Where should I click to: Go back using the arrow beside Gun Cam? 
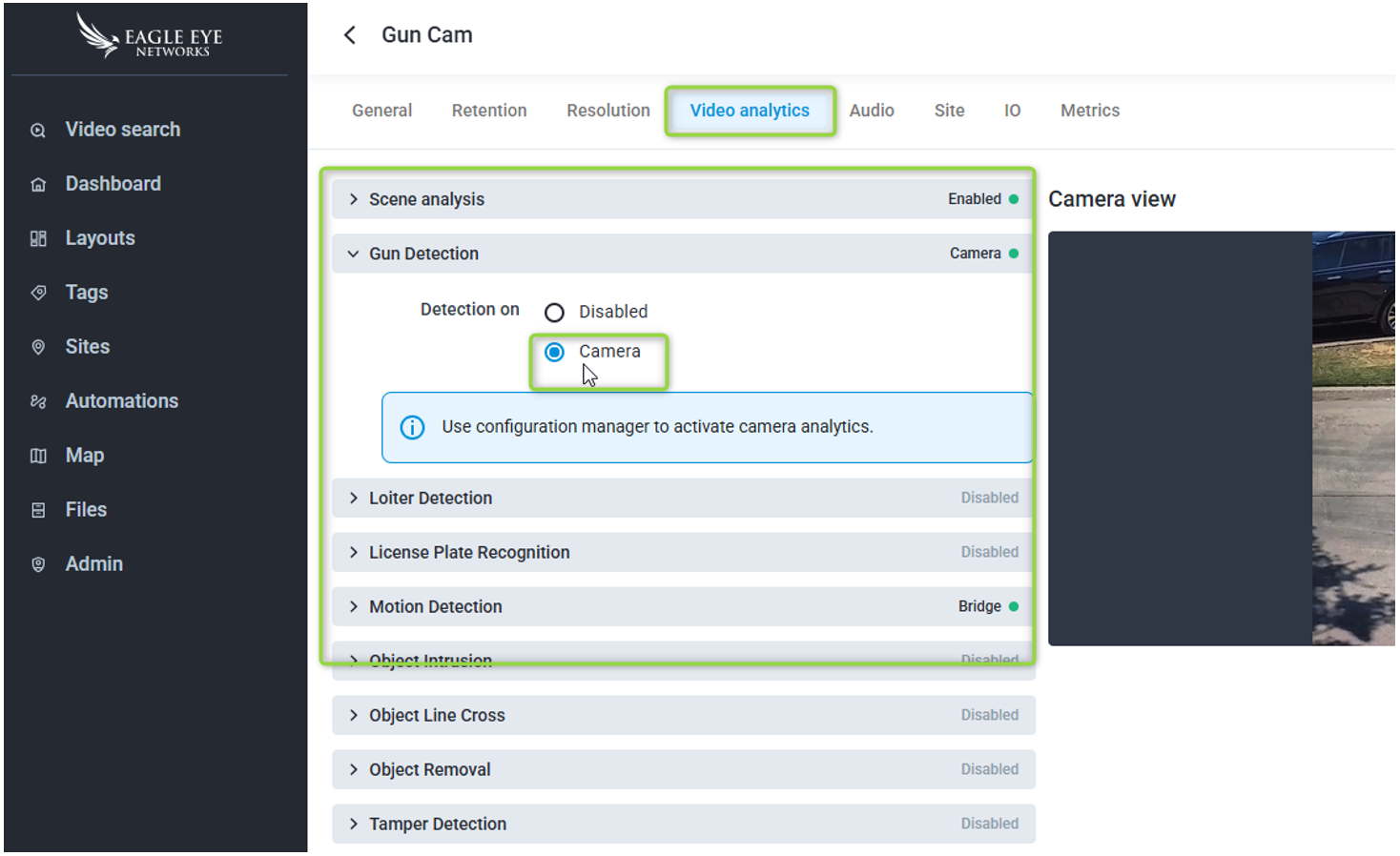click(350, 35)
